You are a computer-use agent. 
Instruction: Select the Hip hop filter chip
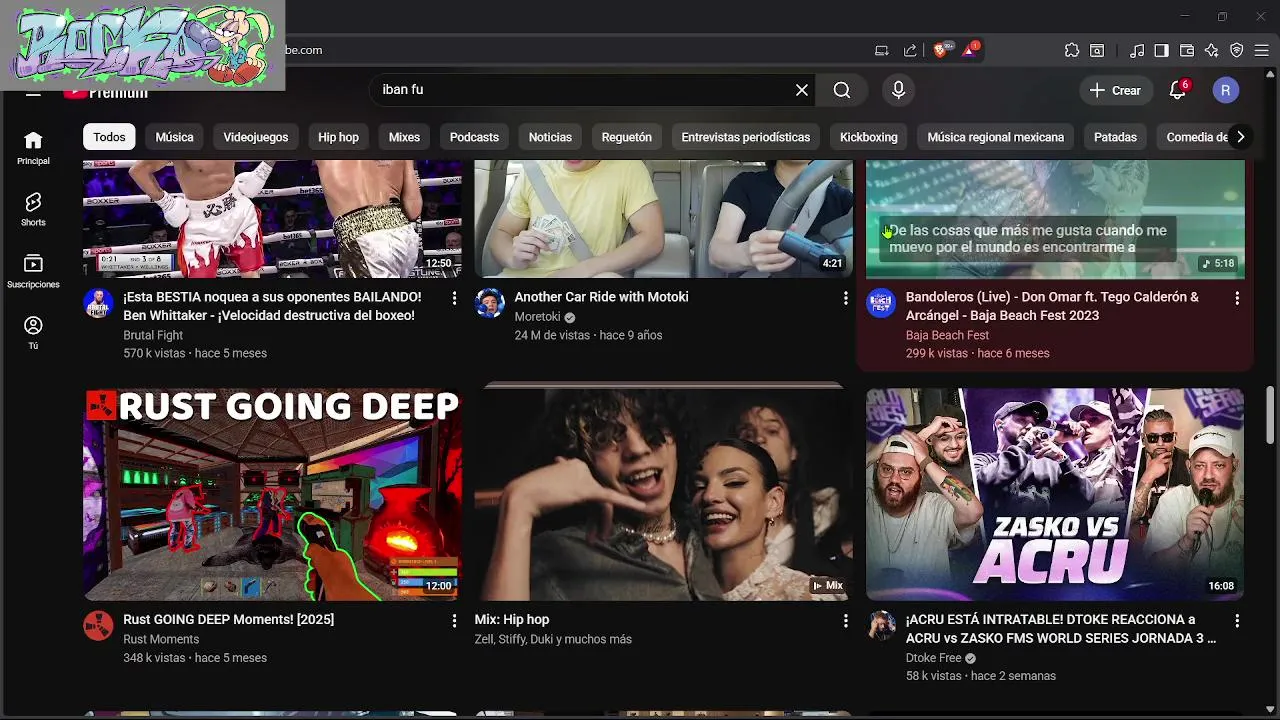[338, 137]
